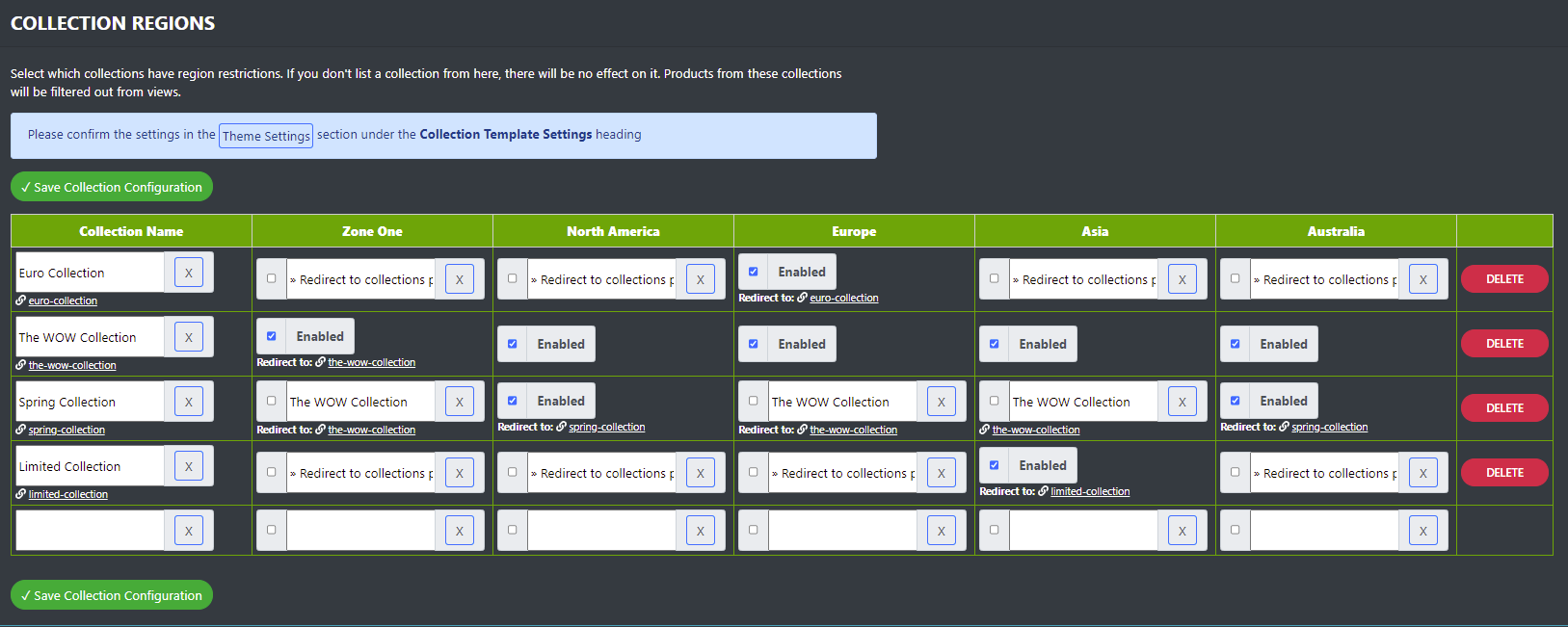Open limited-collection link under collection name
Screen dimensions: 1568x627
pos(68,494)
